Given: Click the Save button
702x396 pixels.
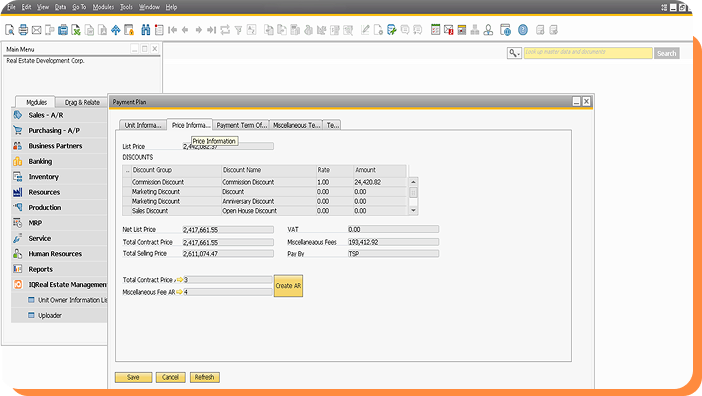Looking at the screenshot, I should [x=133, y=377].
